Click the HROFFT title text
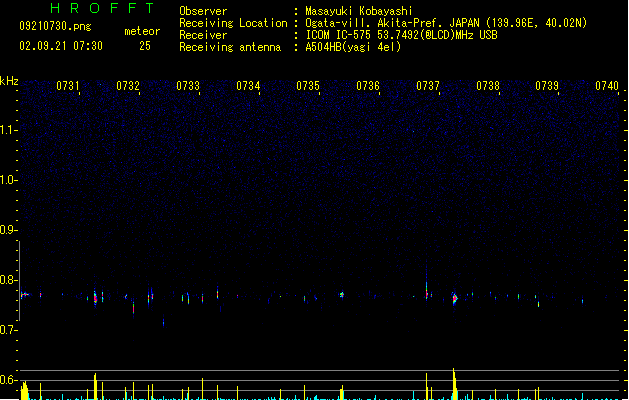 [x=102, y=8]
